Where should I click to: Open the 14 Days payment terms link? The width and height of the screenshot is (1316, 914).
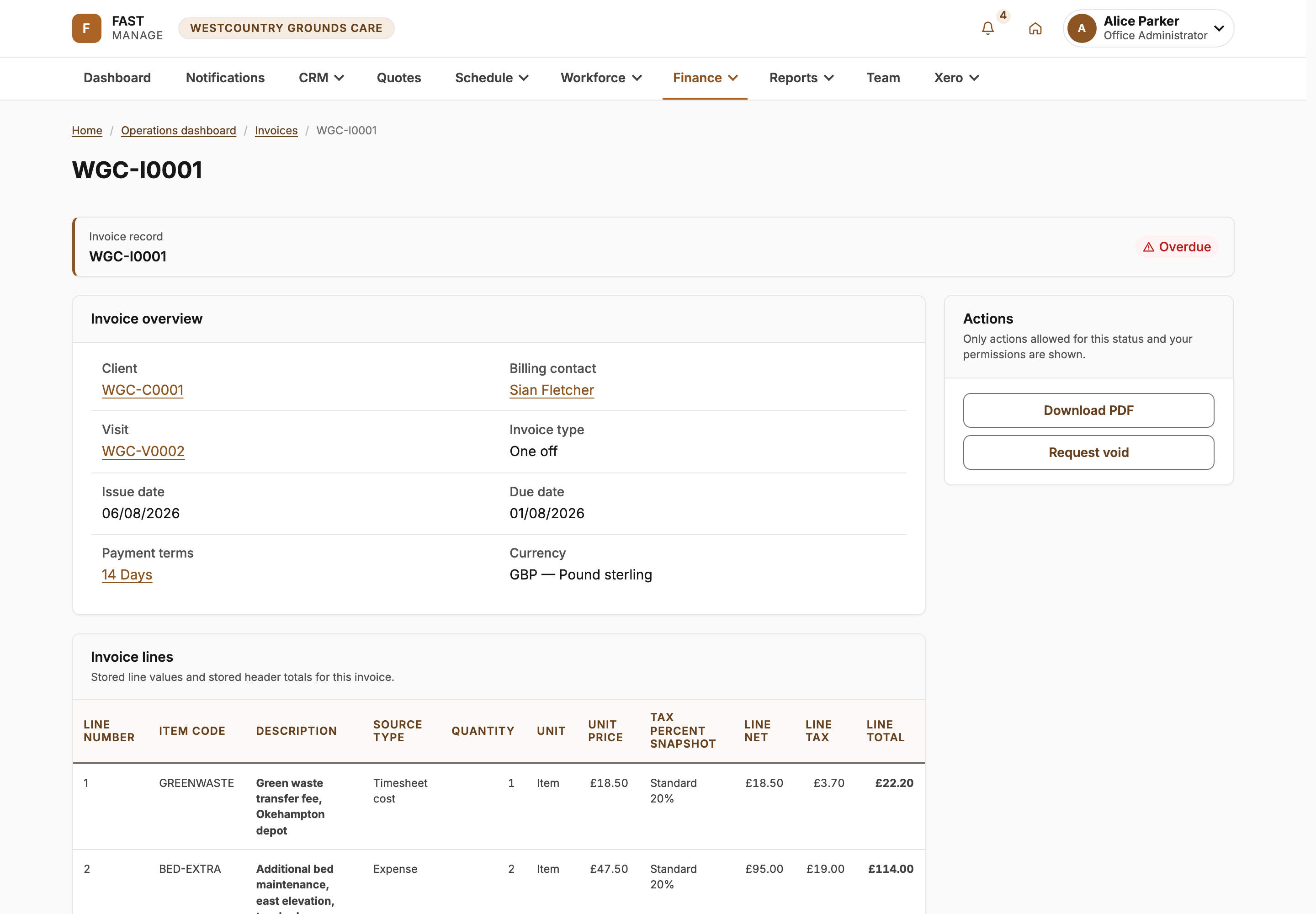[x=127, y=574]
